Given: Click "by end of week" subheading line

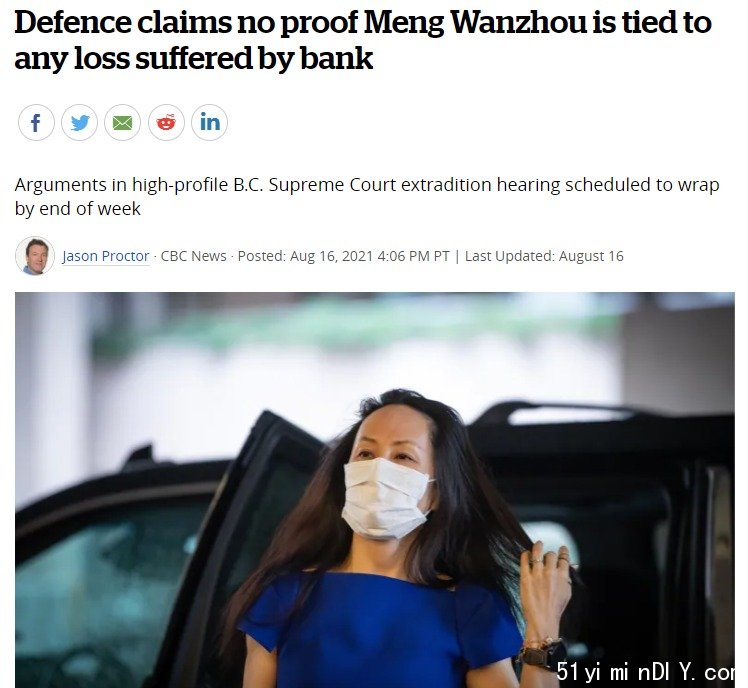Looking at the screenshot, I should point(78,209).
